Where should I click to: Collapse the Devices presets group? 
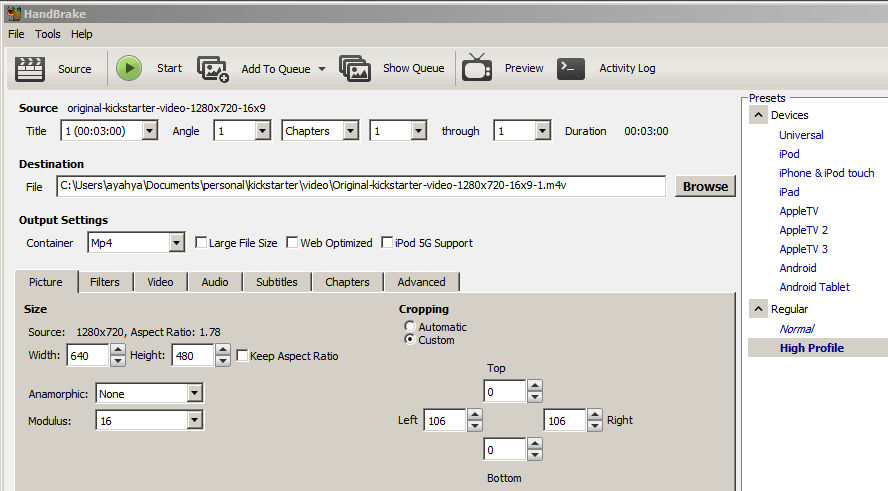coord(758,115)
